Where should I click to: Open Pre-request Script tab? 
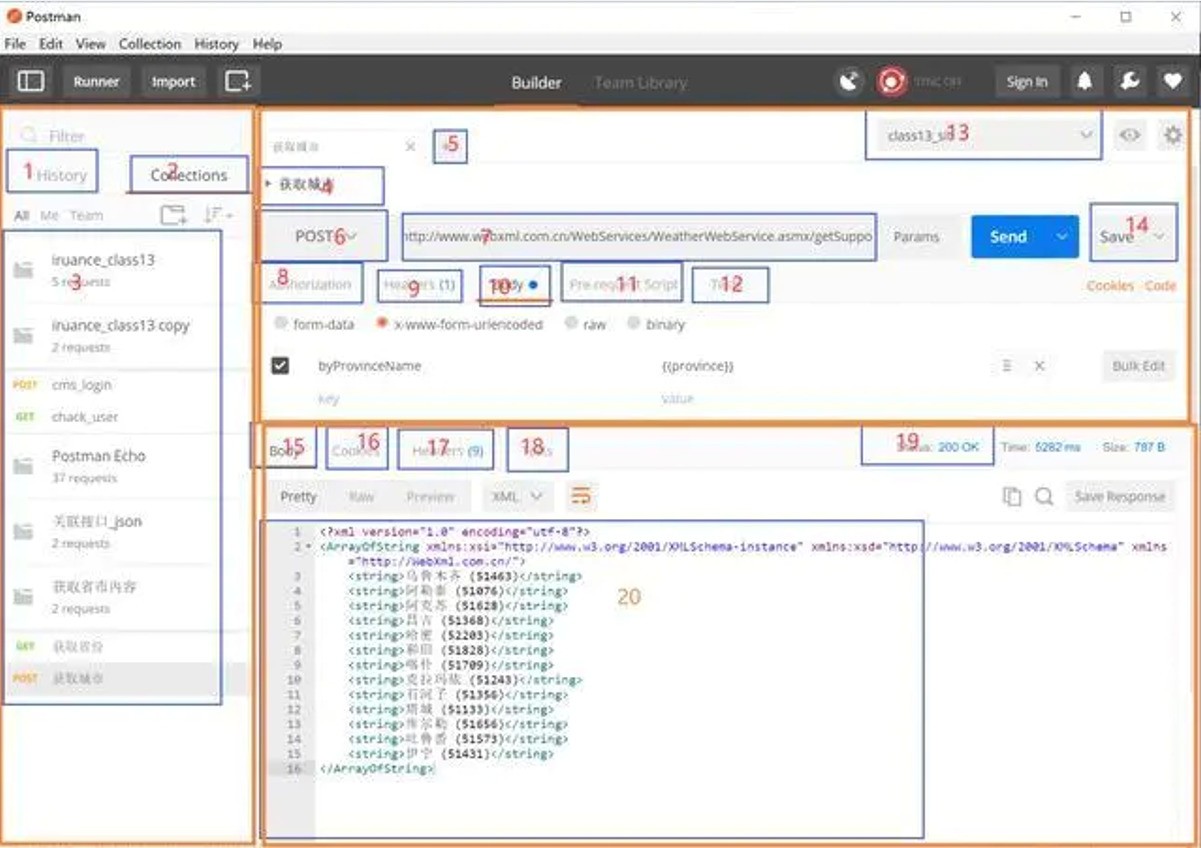pos(624,285)
